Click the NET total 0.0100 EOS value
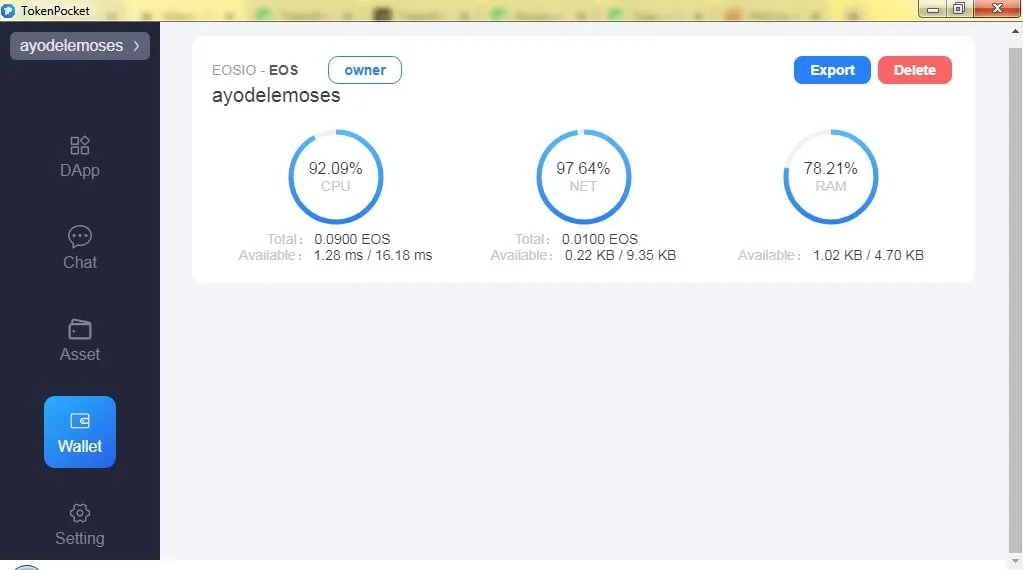Image resolution: width=1023 pixels, height=570 pixels. [x=600, y=239]
